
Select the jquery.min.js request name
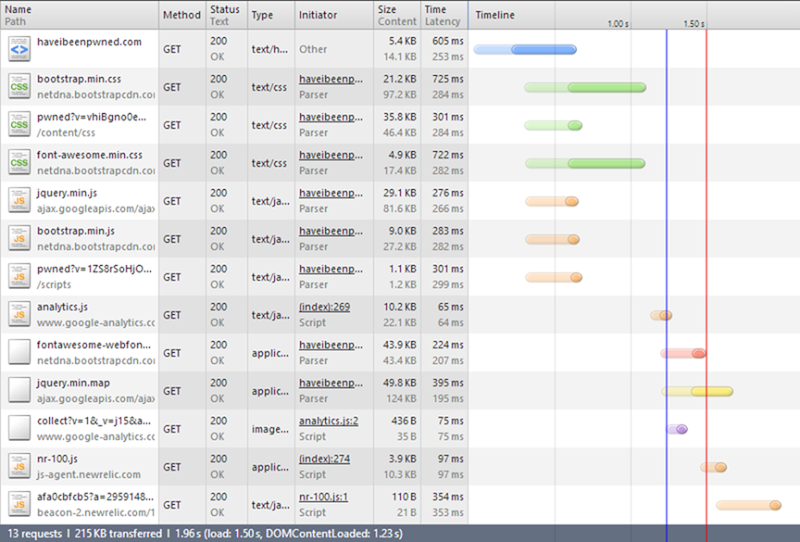click(x=67, y=193)
